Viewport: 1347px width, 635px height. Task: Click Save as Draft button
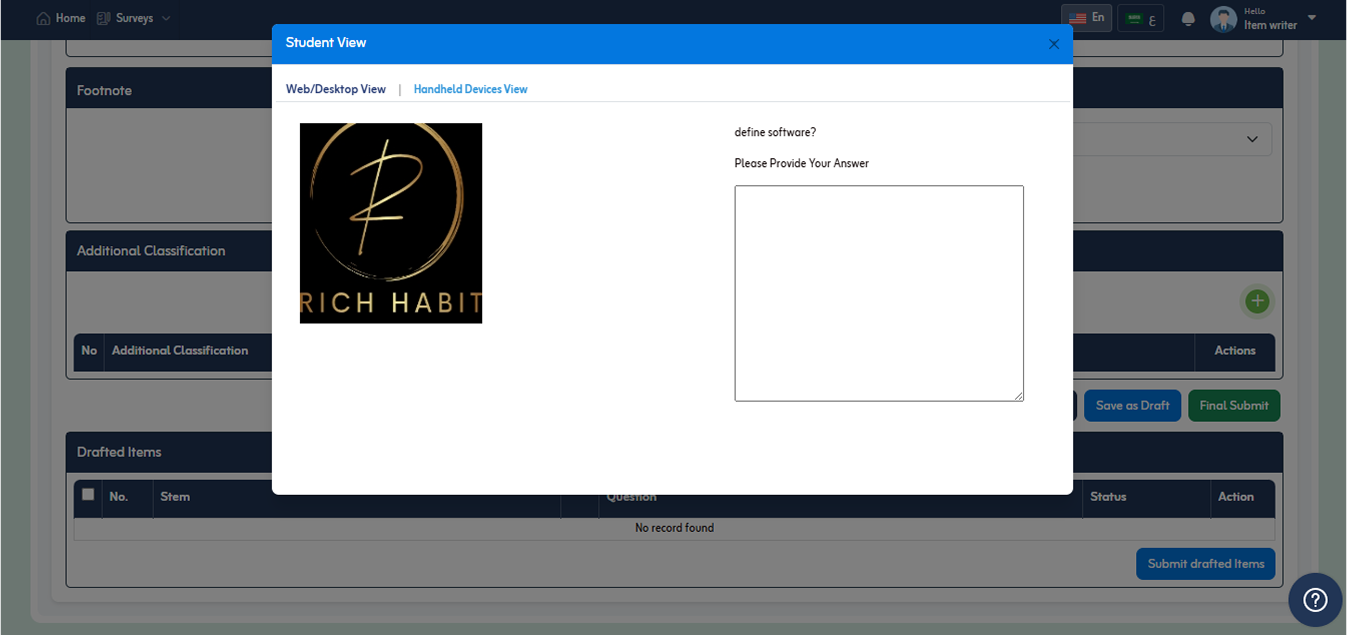(1132, 405)
